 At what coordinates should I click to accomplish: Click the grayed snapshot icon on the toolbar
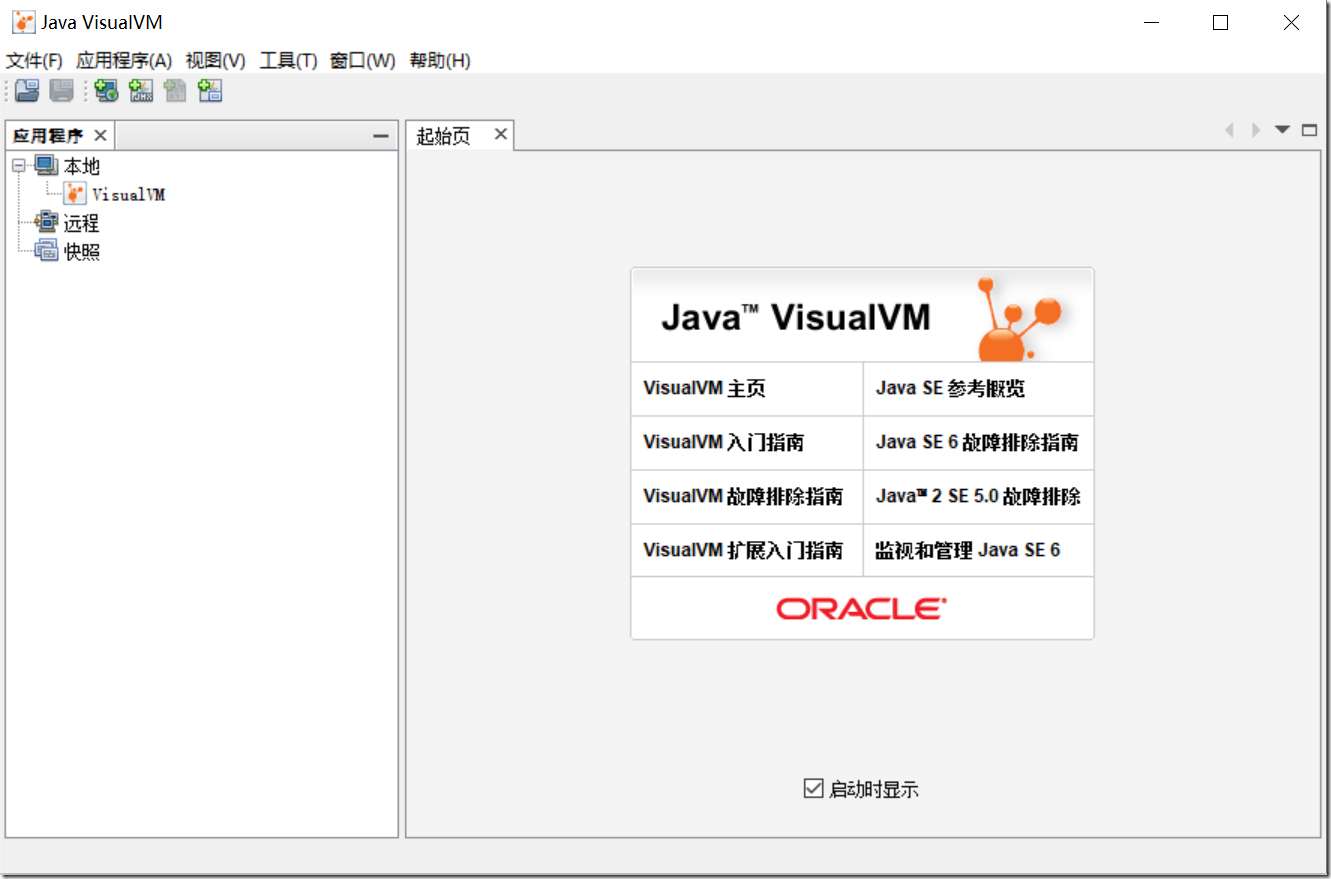(x=174, y=90)
